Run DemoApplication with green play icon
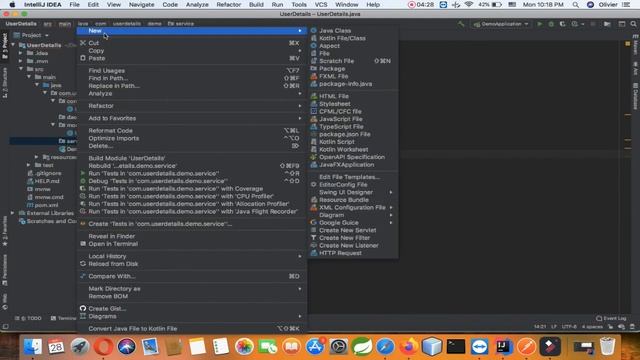640x360 pixels. (x=540, y=24)
